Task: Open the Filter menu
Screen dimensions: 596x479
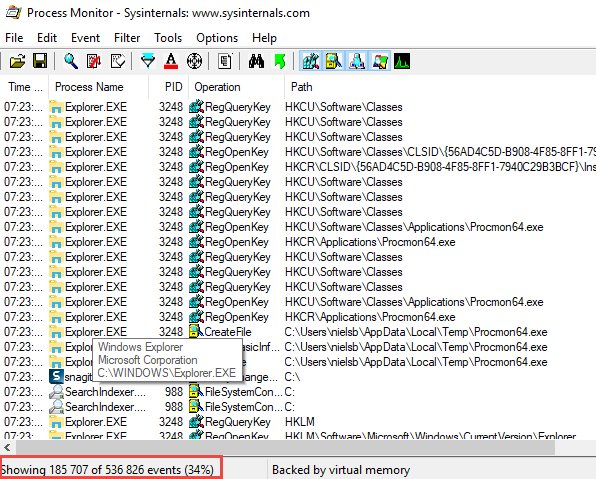Action: point(127,38)
